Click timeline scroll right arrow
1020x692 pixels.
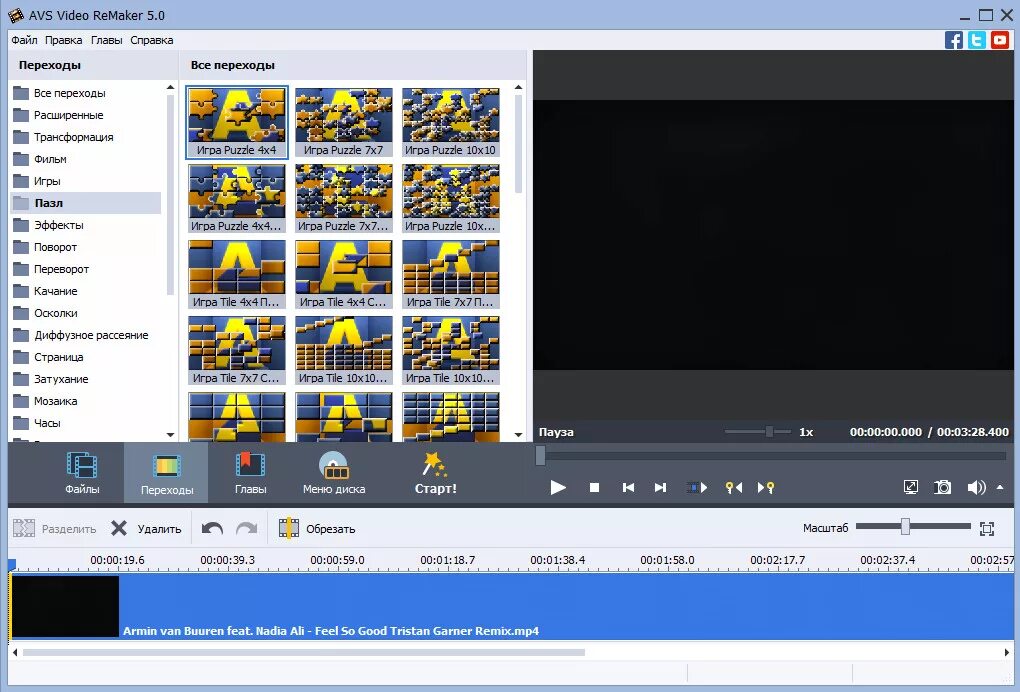pyautogui.click(x=1008, y=652)
